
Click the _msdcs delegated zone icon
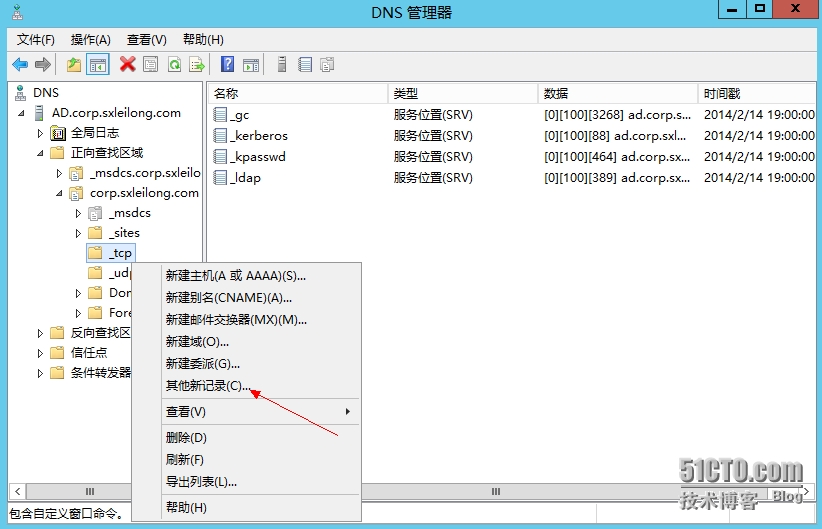coord(95,213)
